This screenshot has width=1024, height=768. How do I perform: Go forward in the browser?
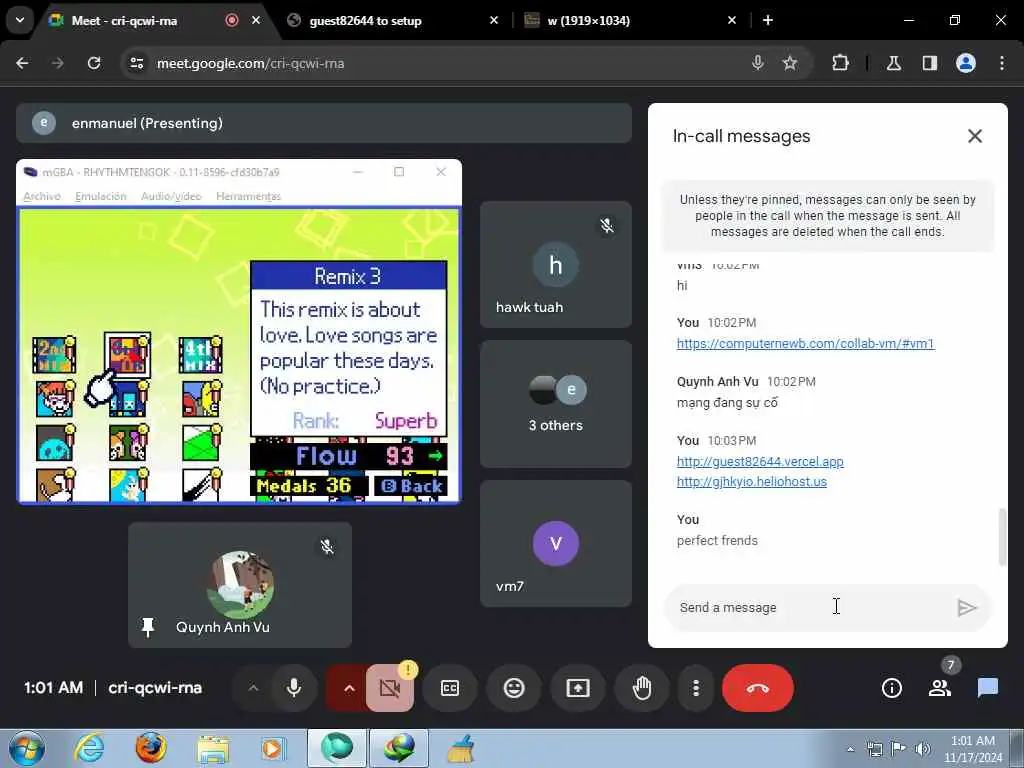point(58,63)
